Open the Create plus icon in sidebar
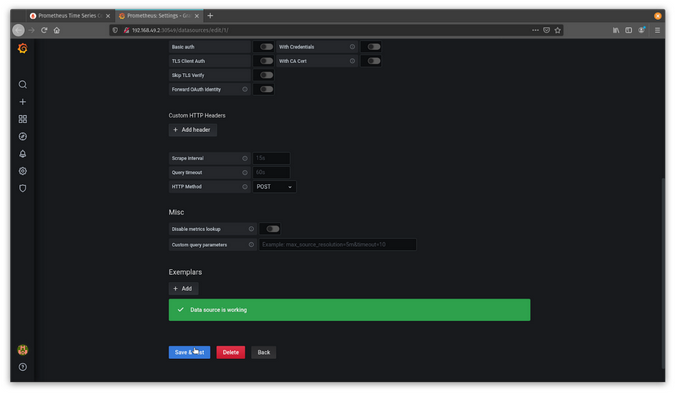Screen dimensions: 675x393 point(23,102)
